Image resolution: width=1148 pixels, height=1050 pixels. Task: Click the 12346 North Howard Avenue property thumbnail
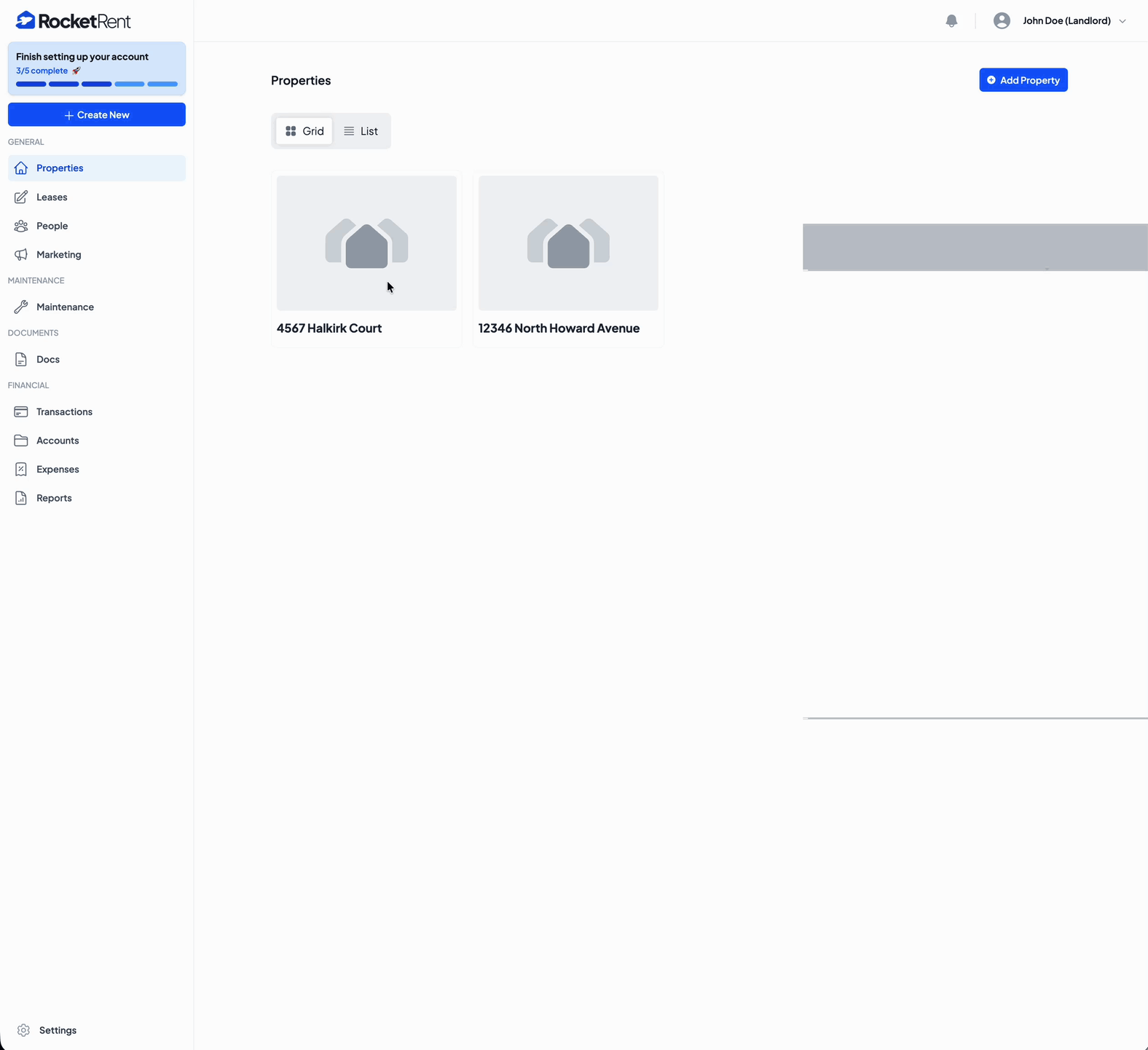(x=568, y=243)
